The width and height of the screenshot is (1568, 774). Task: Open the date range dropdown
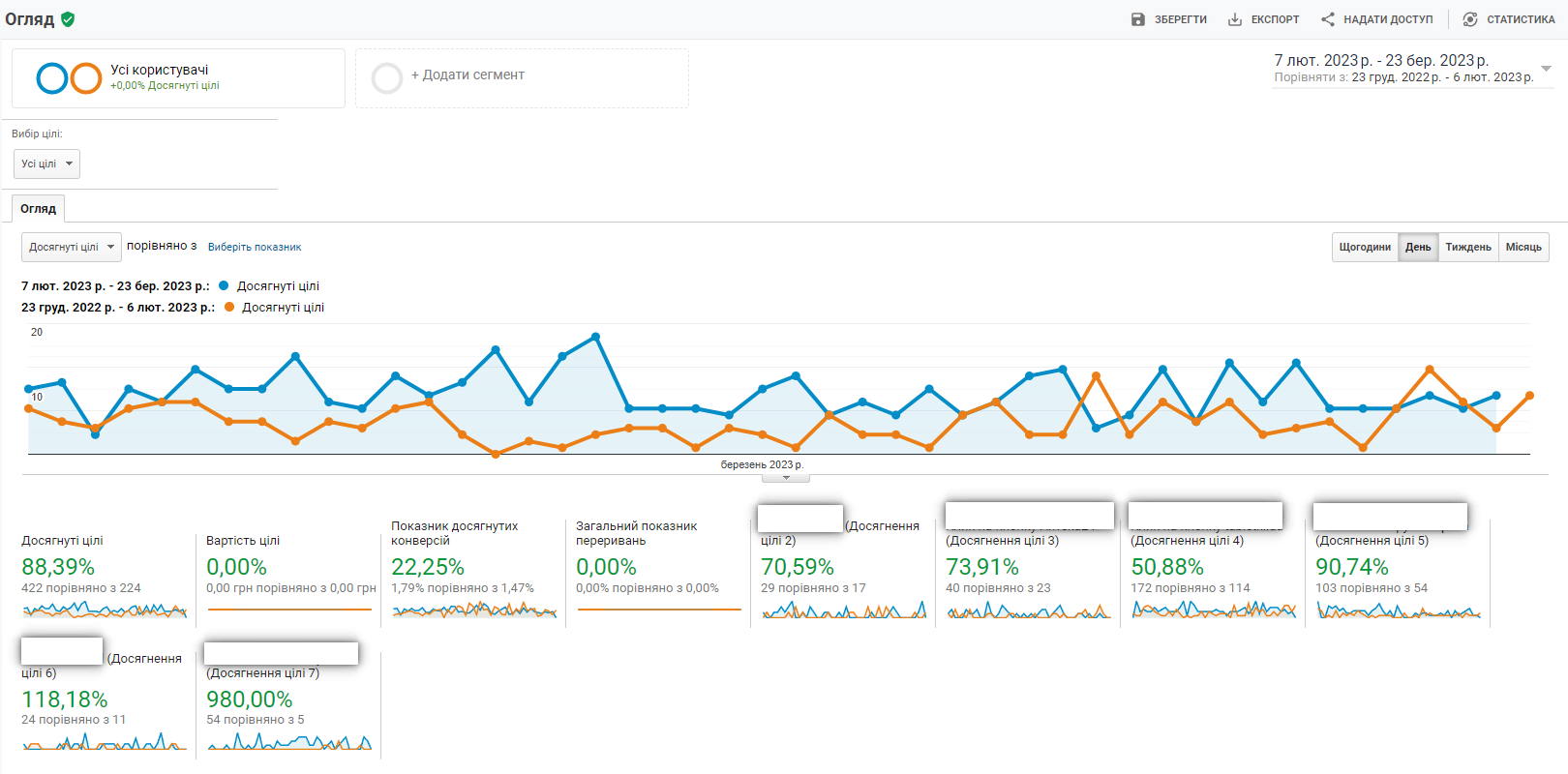[x=1546, y=69]
